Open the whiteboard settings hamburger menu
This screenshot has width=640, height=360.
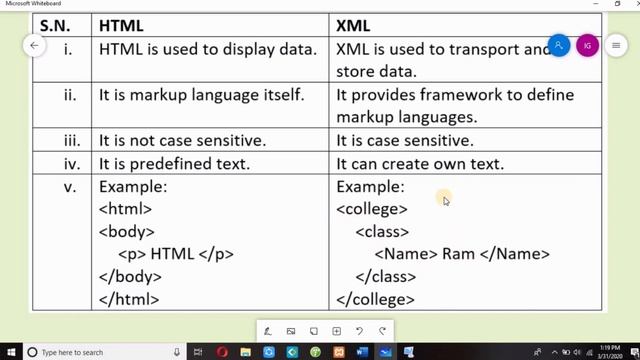click(616, 46)
